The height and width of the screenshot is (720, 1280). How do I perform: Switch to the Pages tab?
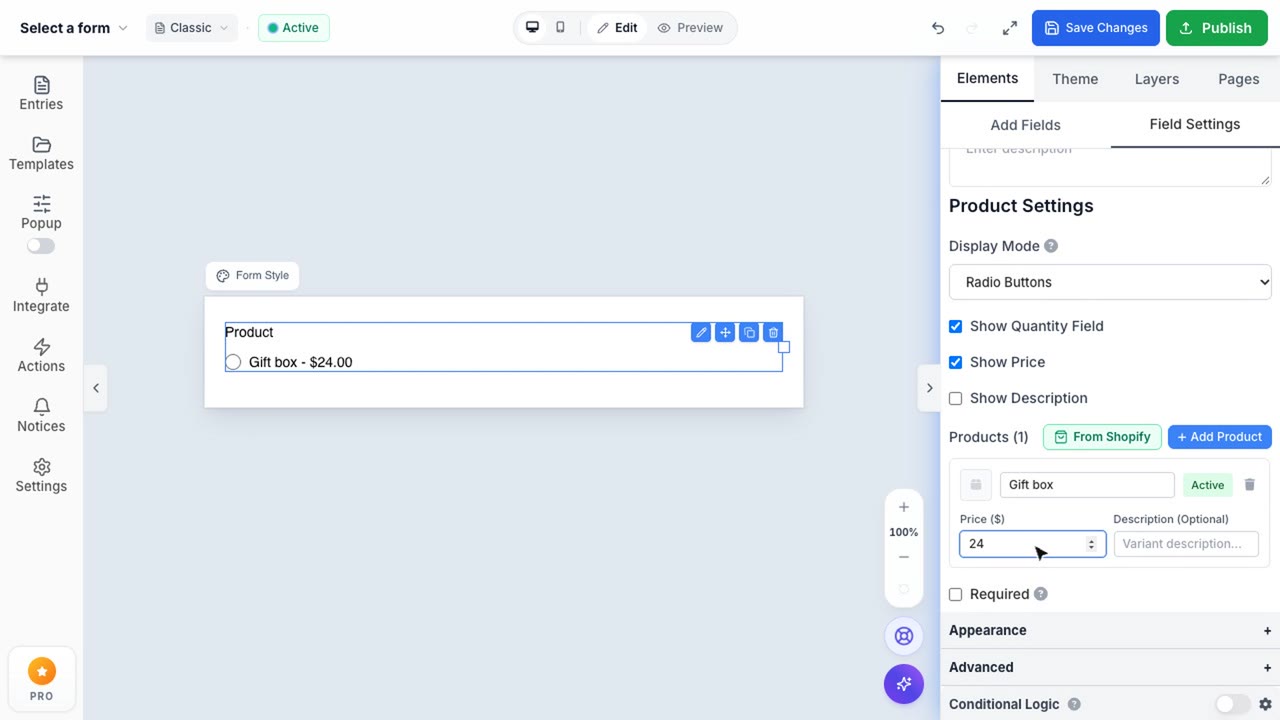1239,79
